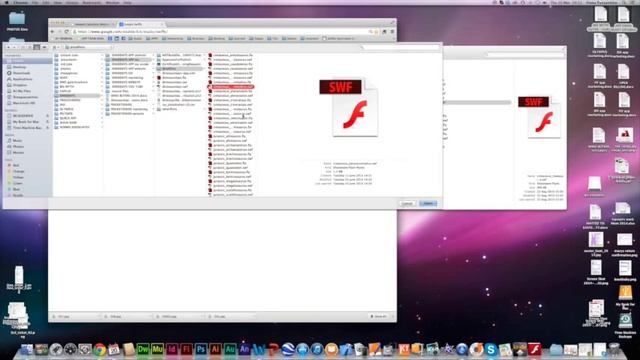Open iTunes from the dock
The width and height of the screenshot is (640, 360).
(317, 350)
